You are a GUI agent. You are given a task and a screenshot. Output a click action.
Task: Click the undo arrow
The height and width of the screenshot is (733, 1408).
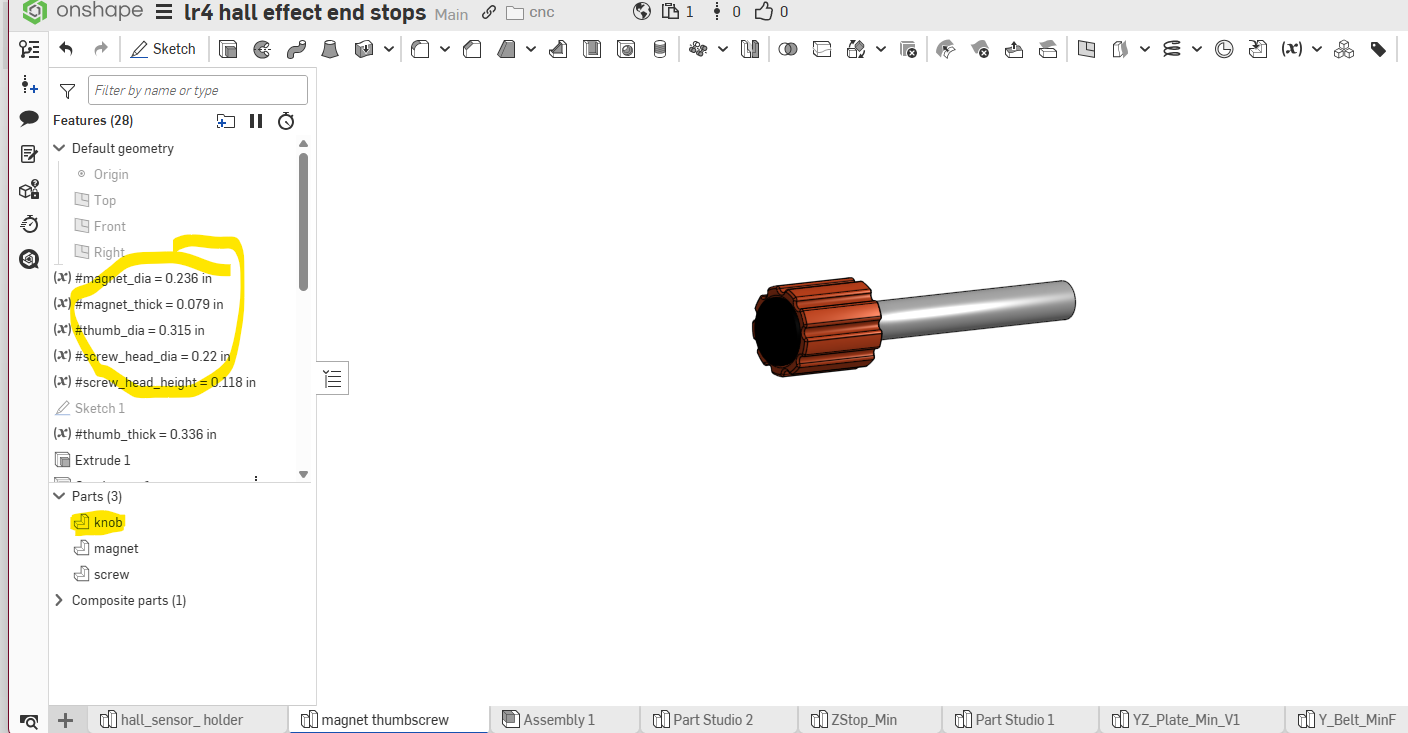click(x=66, y=49)
